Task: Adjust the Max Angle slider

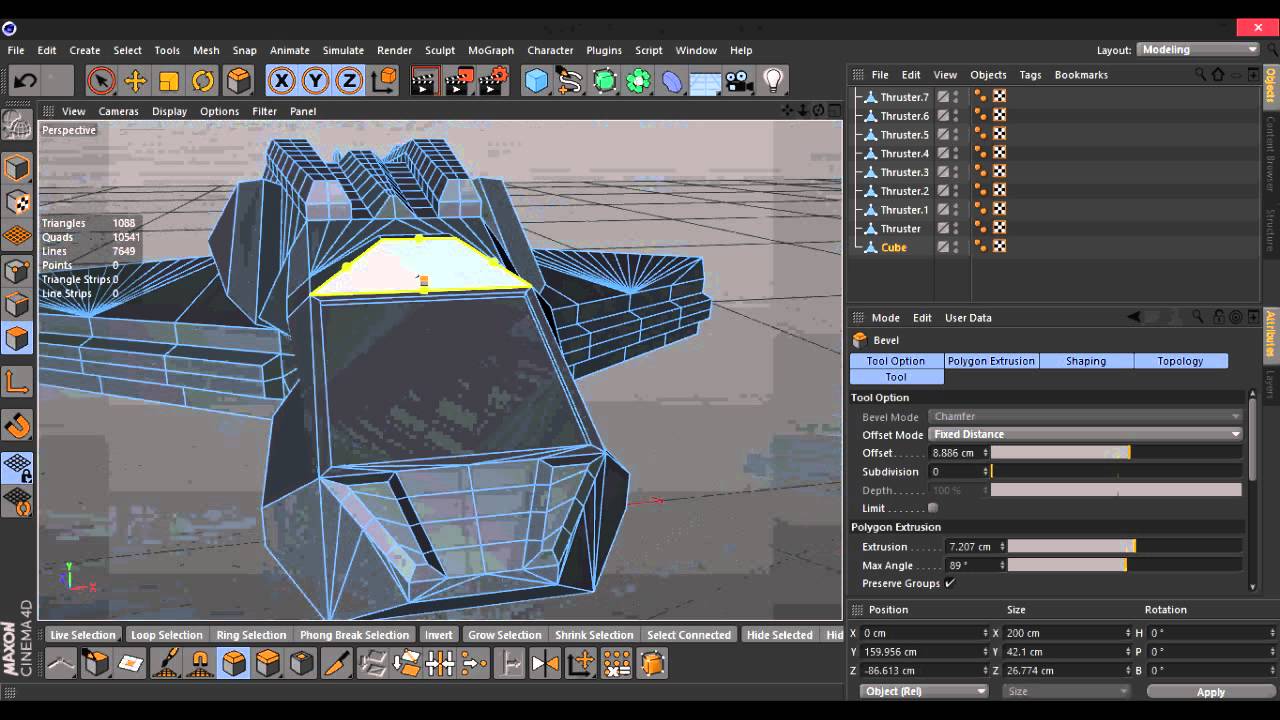Action: 1125,565
